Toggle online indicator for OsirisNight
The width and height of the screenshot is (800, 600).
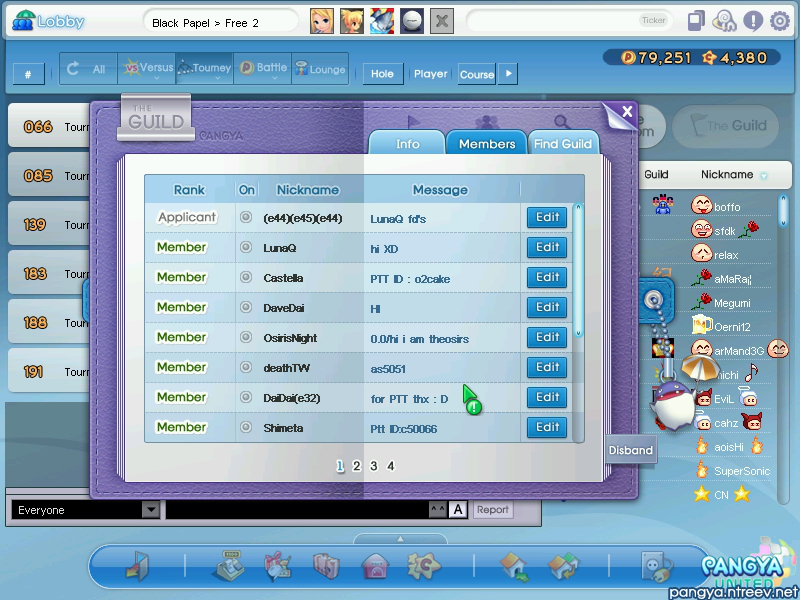click(246, 337)
